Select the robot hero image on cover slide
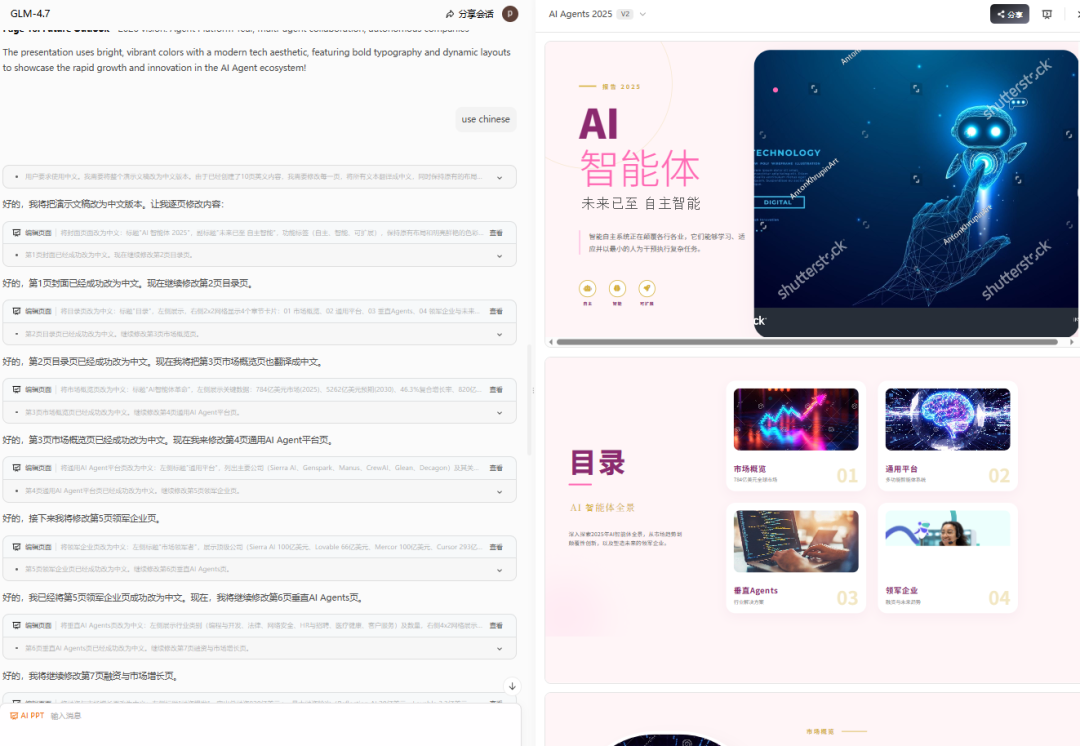This screenshot has height=746, width=1080. [915, 193]
